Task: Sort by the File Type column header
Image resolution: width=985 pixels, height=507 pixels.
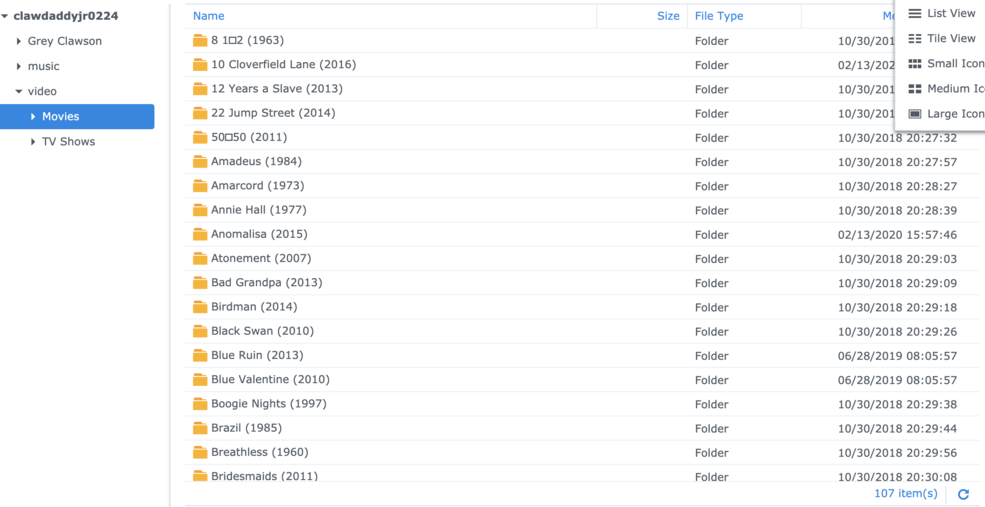Action: click(x=719, y=16)
